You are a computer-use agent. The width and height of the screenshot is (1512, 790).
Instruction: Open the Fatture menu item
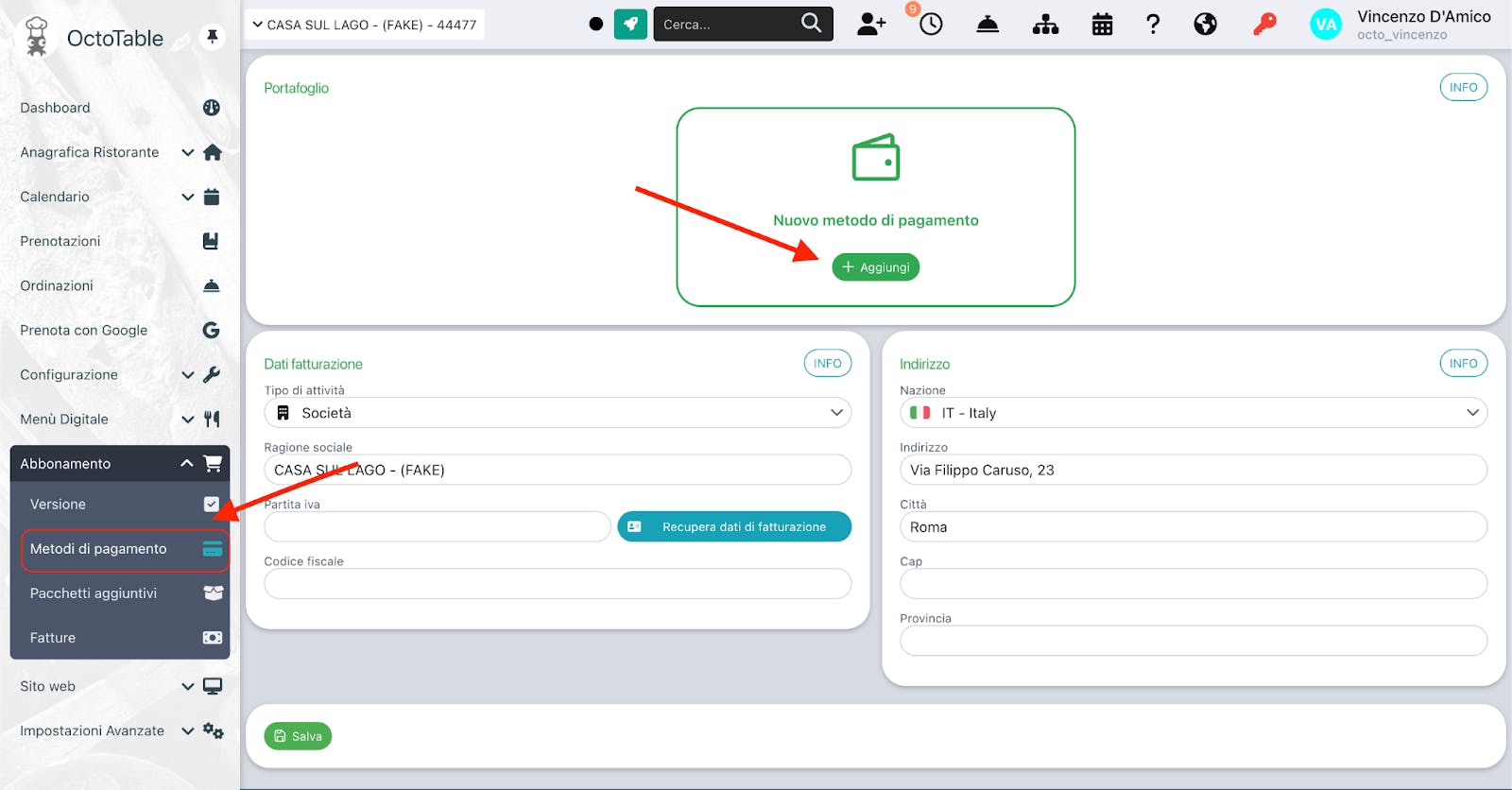pos(120,637)
